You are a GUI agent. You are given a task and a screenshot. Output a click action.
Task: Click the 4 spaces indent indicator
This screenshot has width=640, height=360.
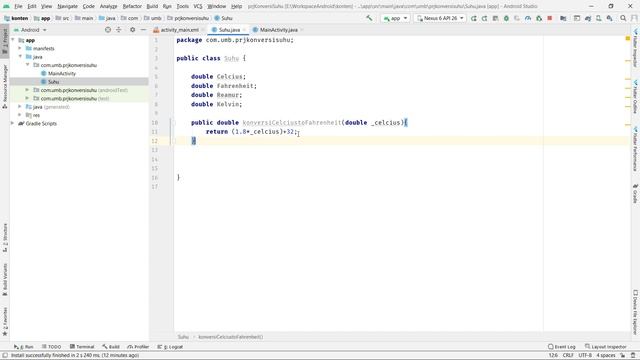[606, 356]
